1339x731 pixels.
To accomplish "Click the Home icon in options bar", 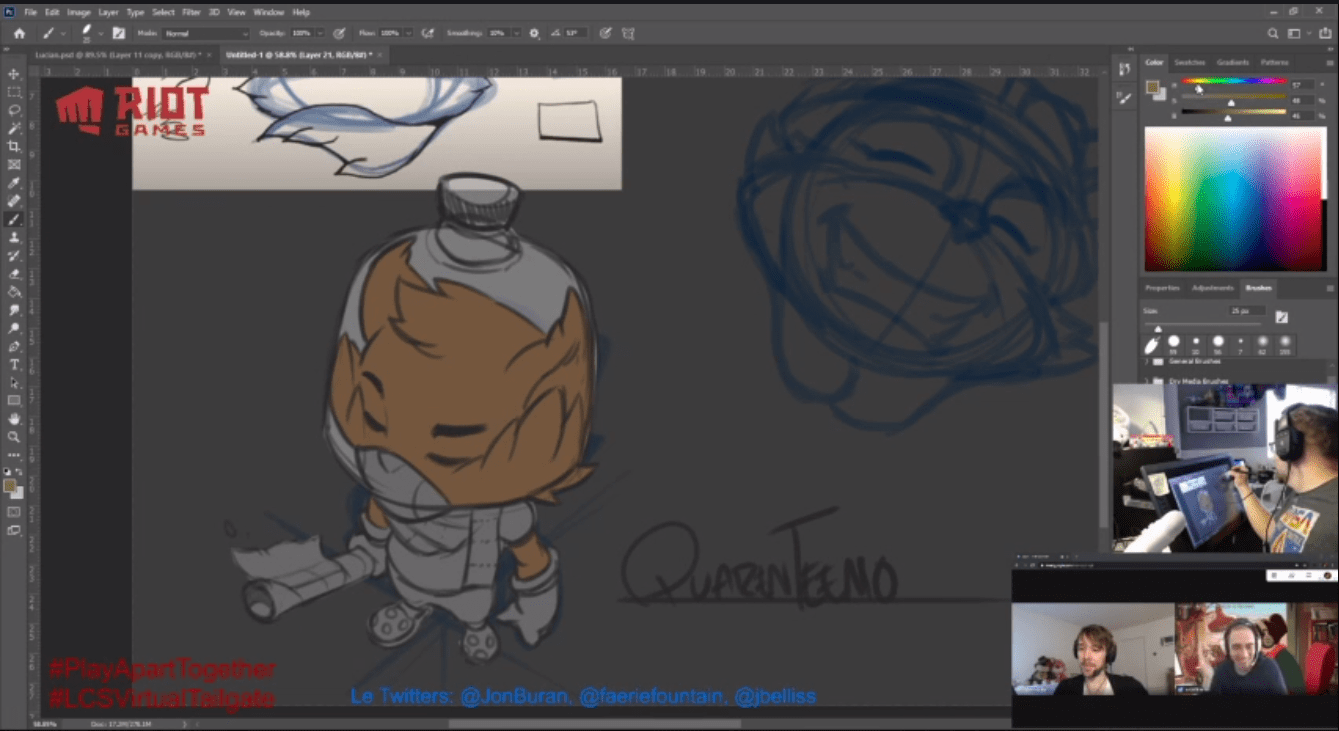I will pyautogui.click(x=19, y=33).
